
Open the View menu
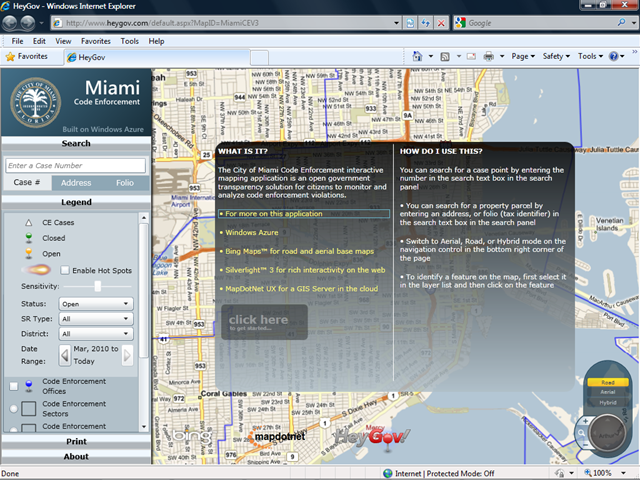(x=63, y=41)
